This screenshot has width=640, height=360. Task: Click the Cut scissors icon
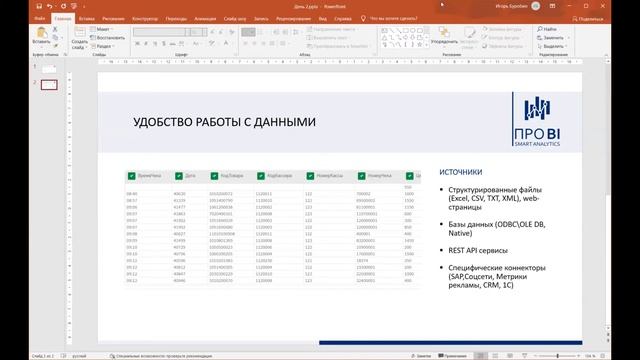55,29
